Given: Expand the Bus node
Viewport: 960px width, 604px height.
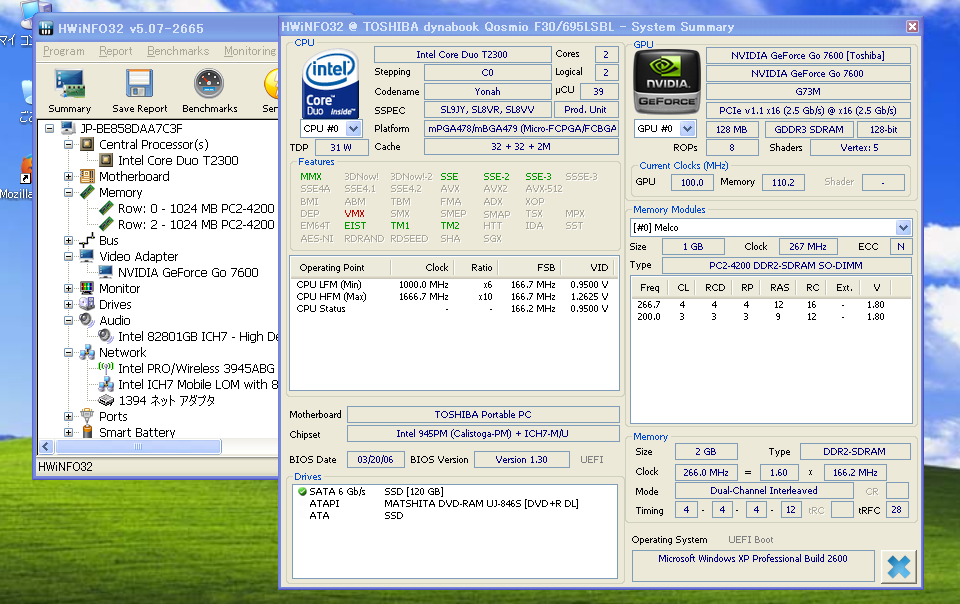Looking at the screenshot, I should [69, 240].
